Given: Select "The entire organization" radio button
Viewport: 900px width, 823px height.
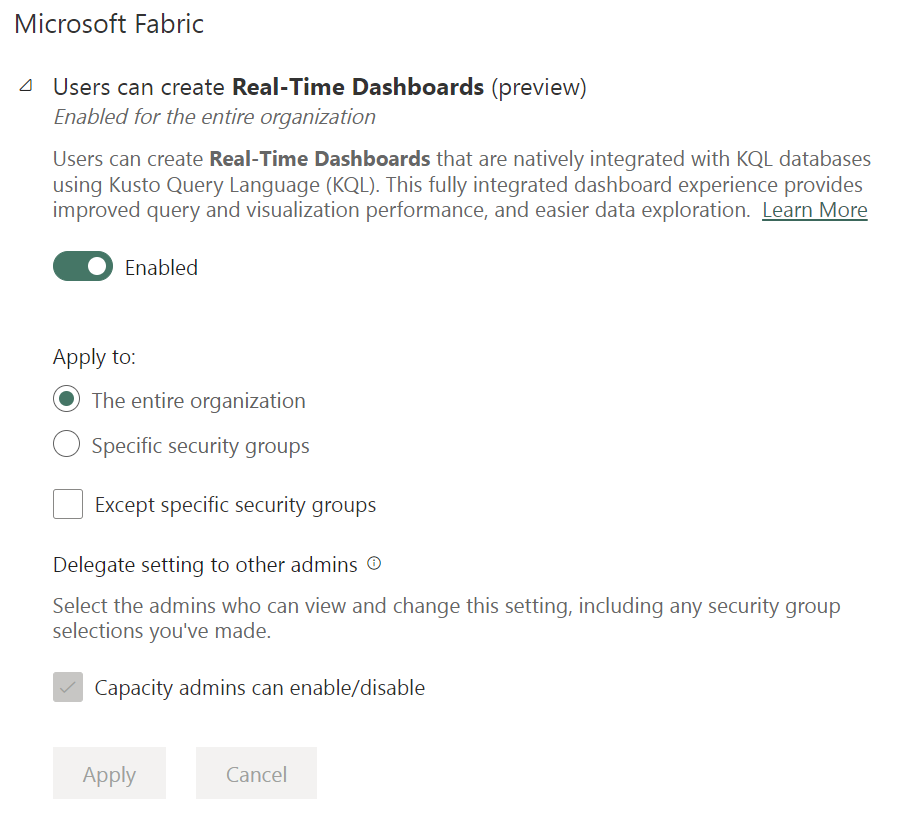Looking at the screenshot, I should [65, 398].
